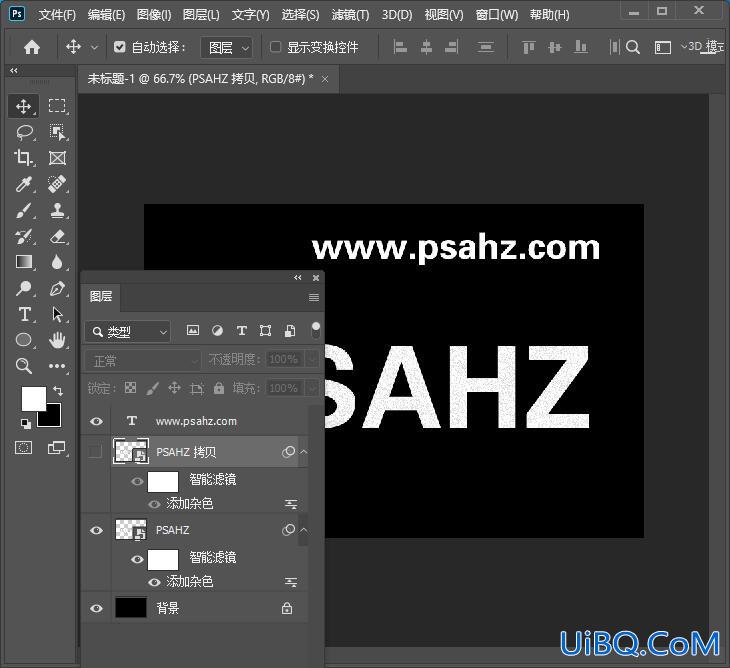Toggle Quick Mask mode
The width and height of the screenshot is (730, 668).
click(23, 448)
